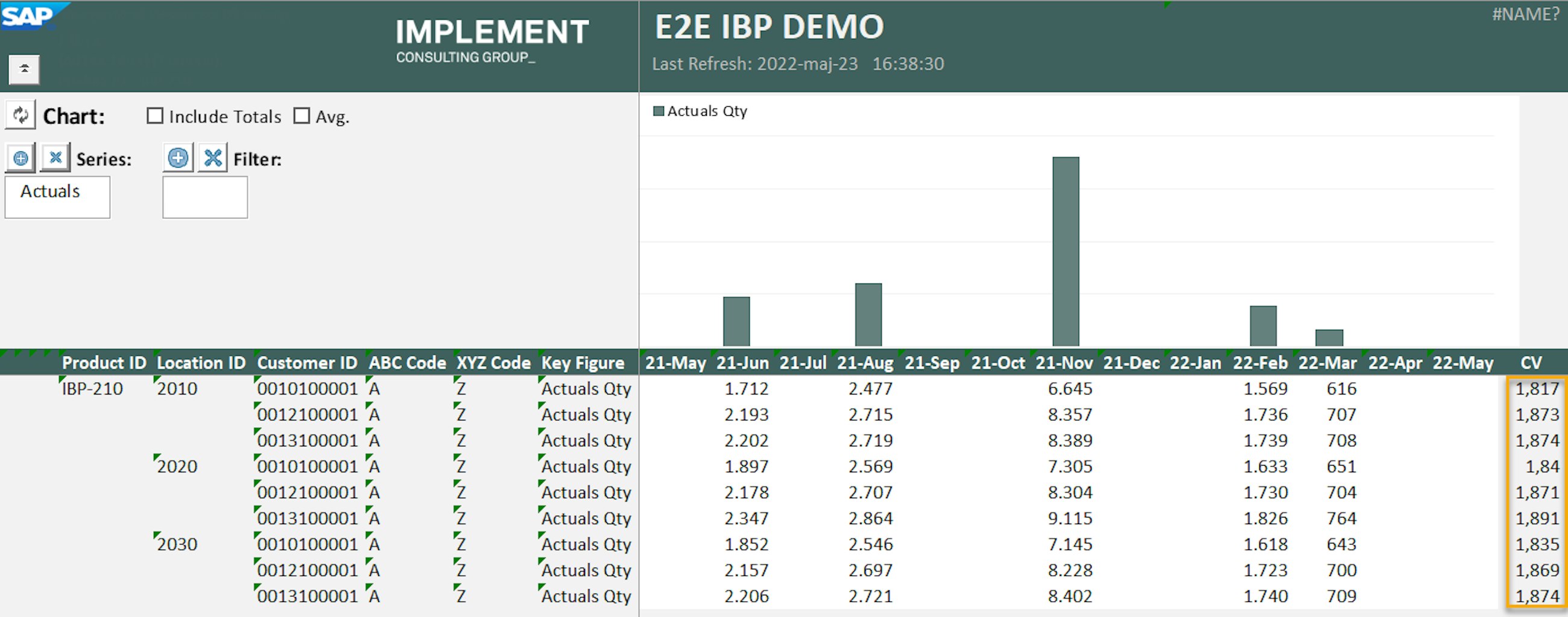The image size is (1568, 617).
Task: Toggle the Avg. checkbox
Action: tap(302, 116)
